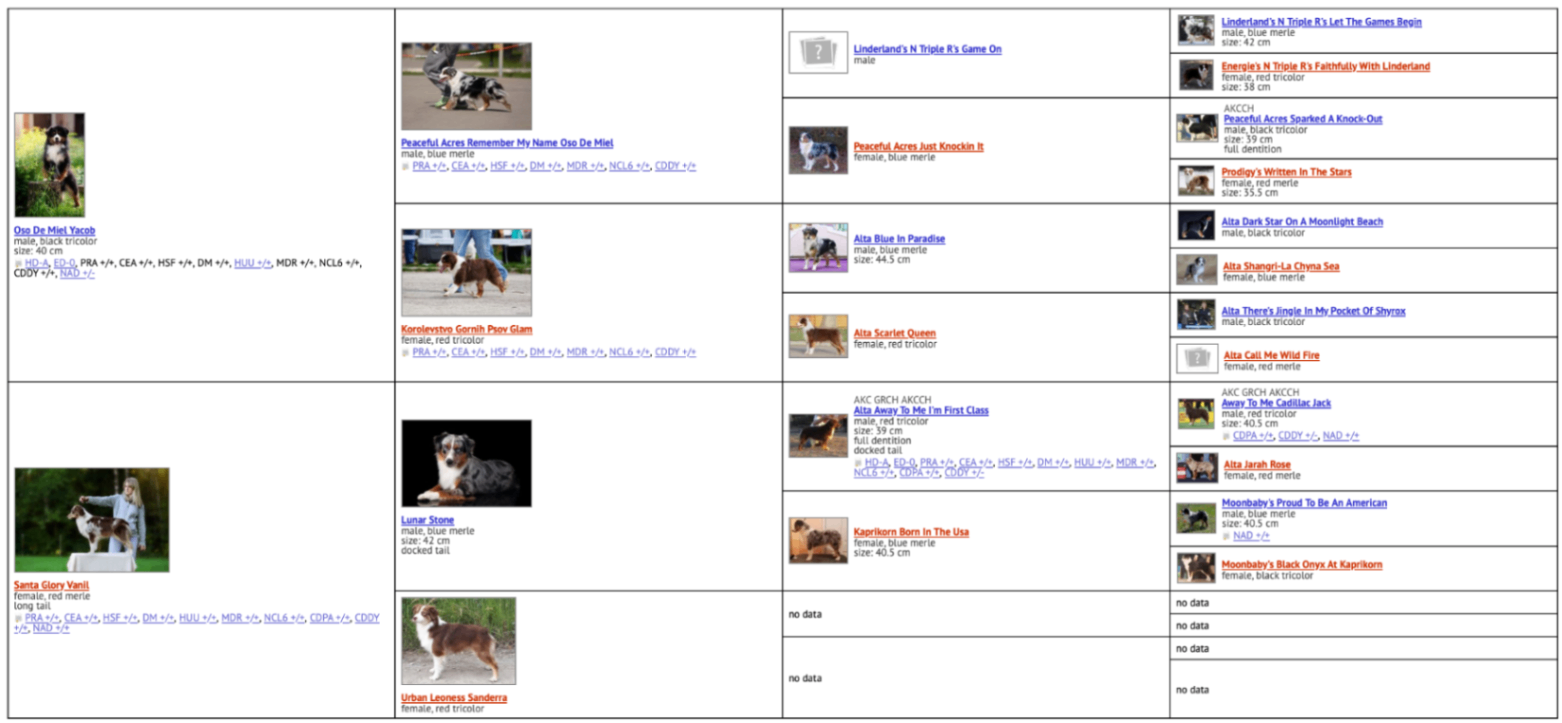Screen dimensions: 1562x723
Task: Click Alta Scarlet Queen thumbnail
Action: pos(818,336)
